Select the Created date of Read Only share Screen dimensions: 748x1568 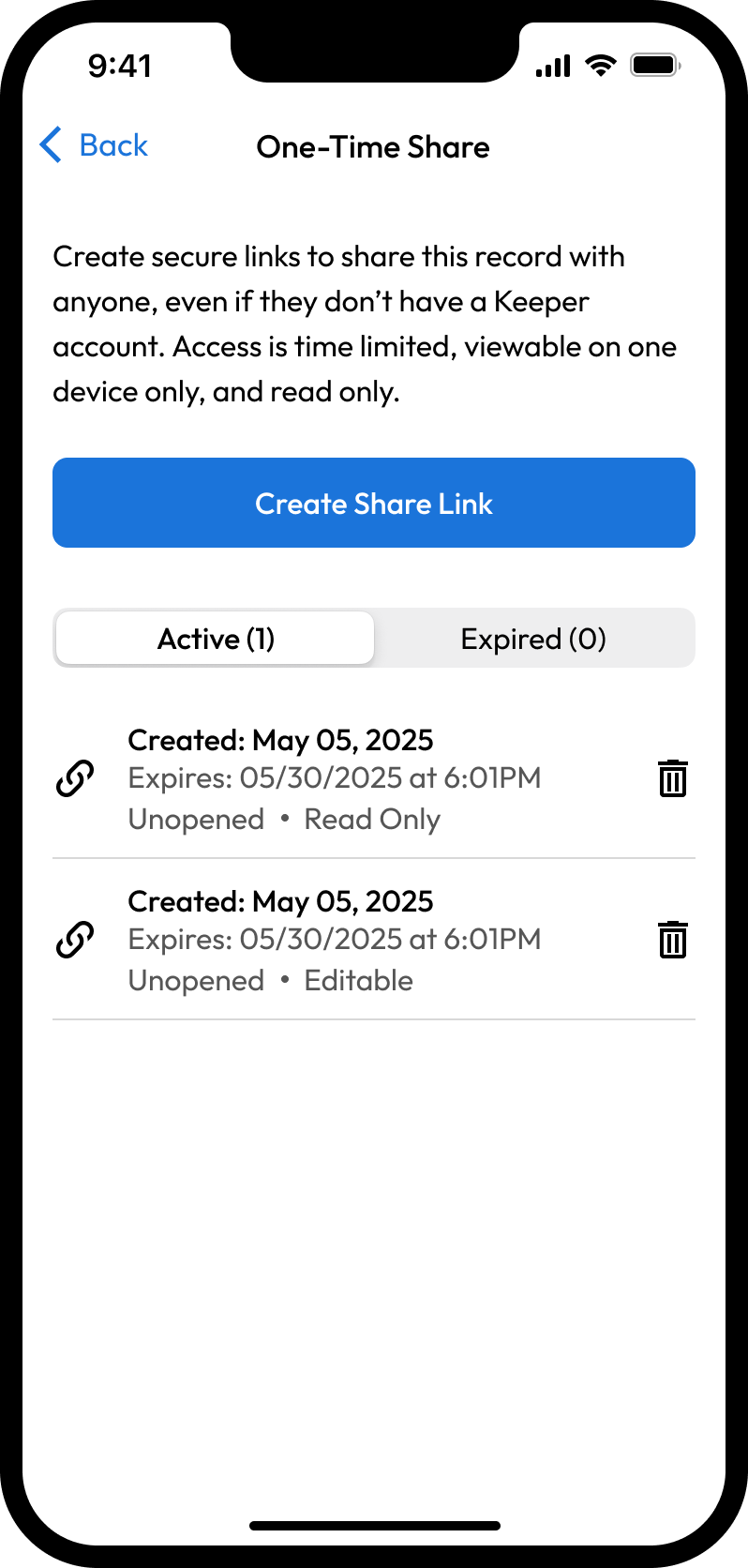coord(280,740)
